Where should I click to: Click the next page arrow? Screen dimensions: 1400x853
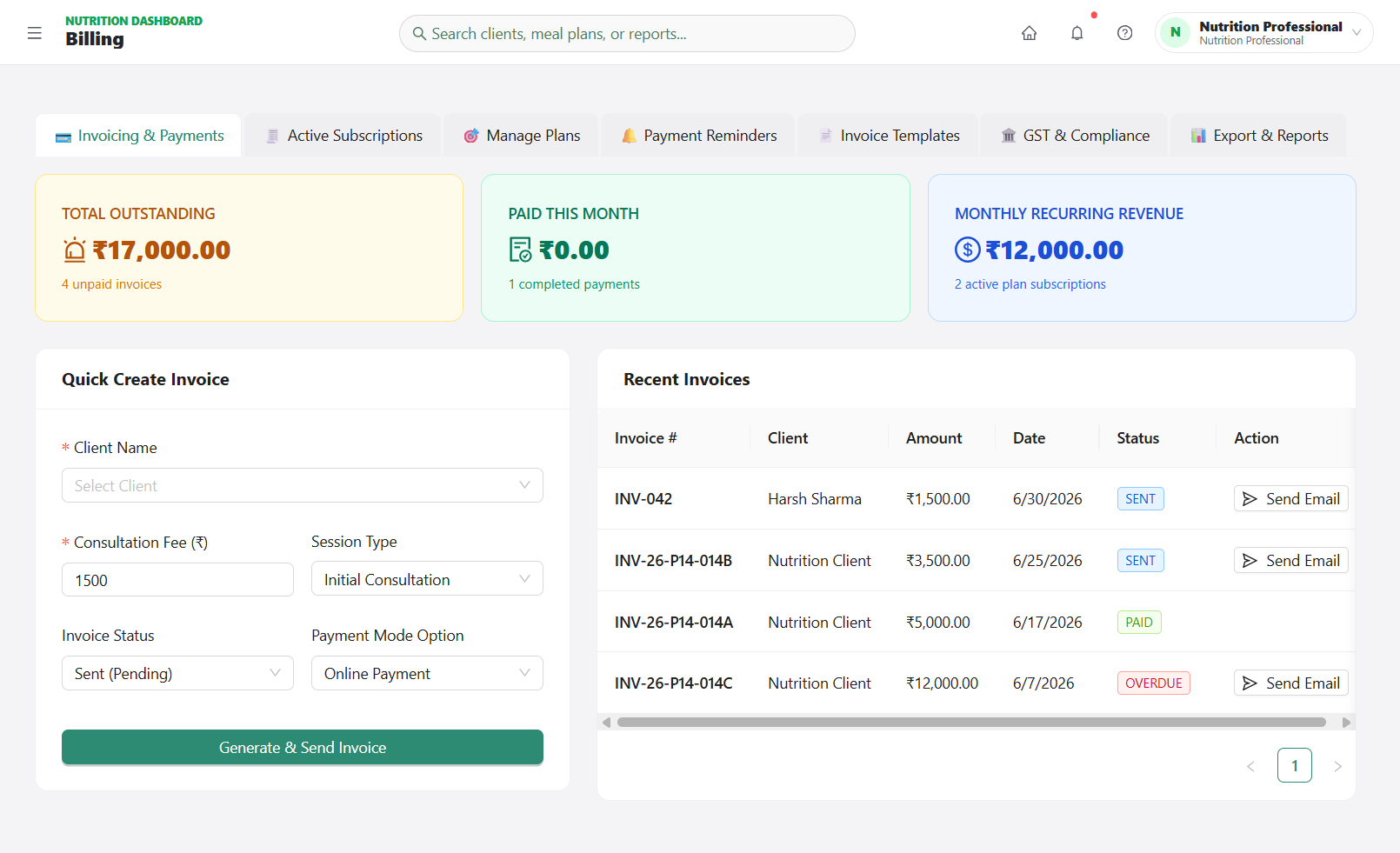(1337, 766)
